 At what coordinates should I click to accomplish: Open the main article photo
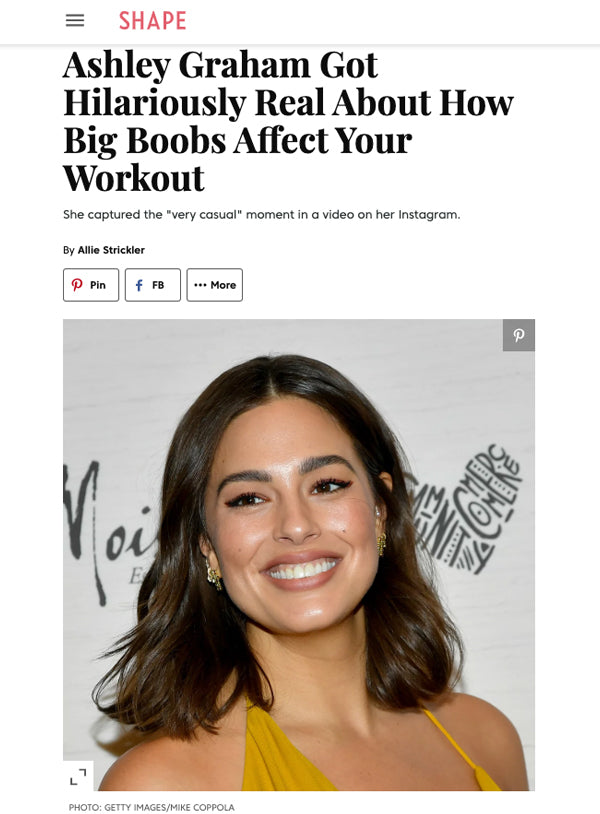coord(299,555)
